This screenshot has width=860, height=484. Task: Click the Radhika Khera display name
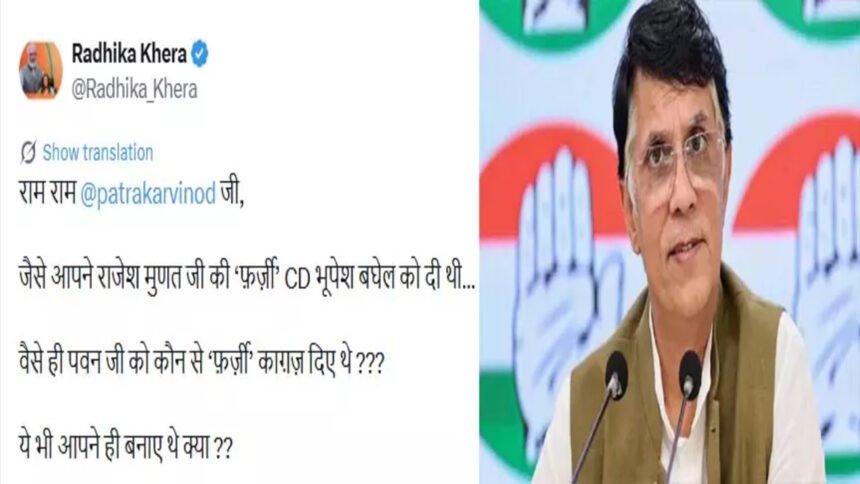129,54
